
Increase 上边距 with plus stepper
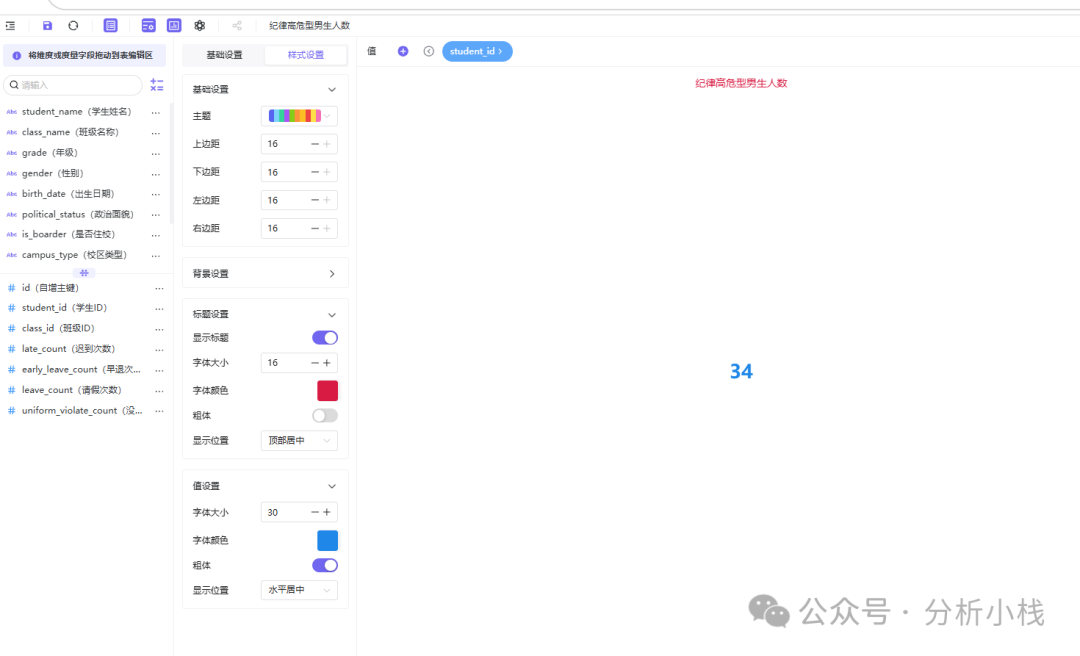[x=327, y=144]
